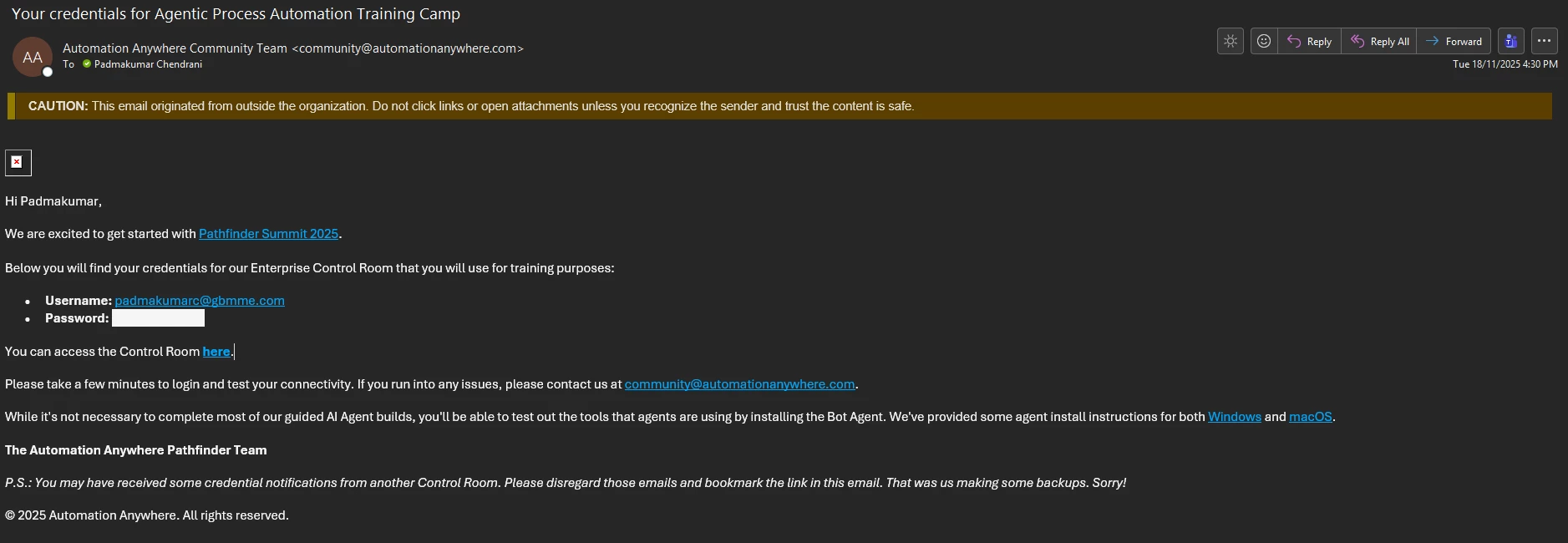Screen dimensions: 1568x543
Task: Open the macOS install instructions link
Action: point(1310,417)
